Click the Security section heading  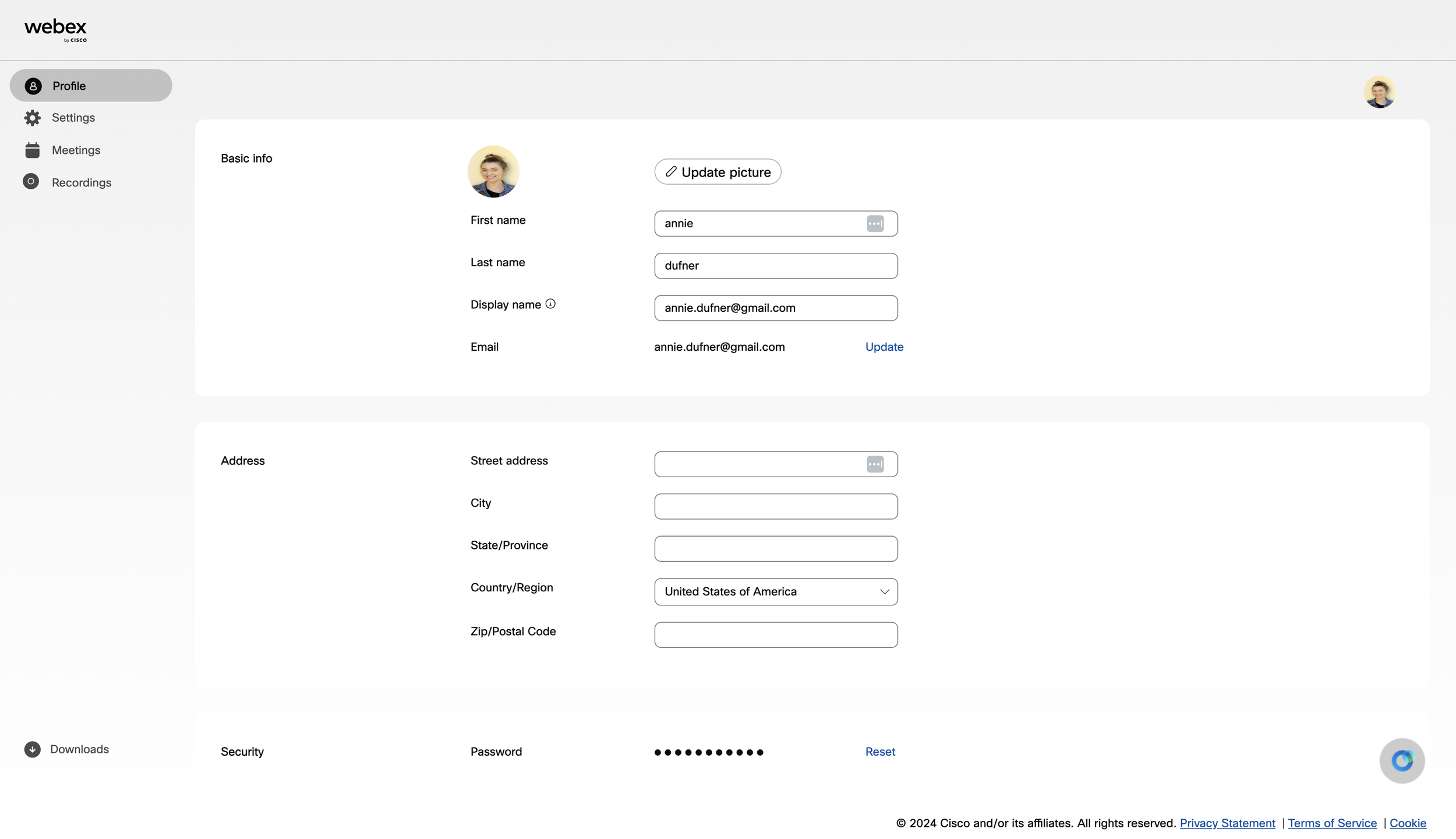click(242, 752)
